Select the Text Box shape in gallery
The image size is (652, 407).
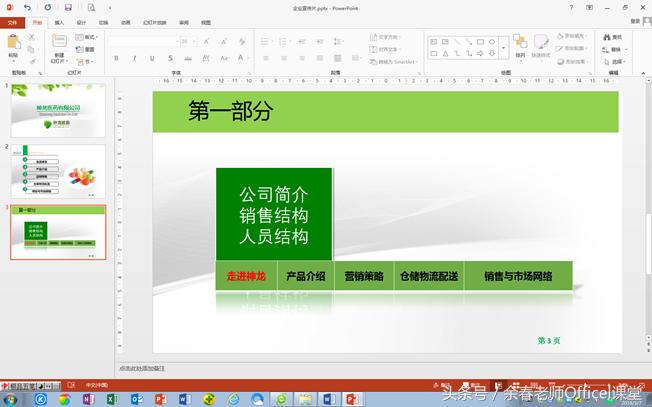[434, 42]
